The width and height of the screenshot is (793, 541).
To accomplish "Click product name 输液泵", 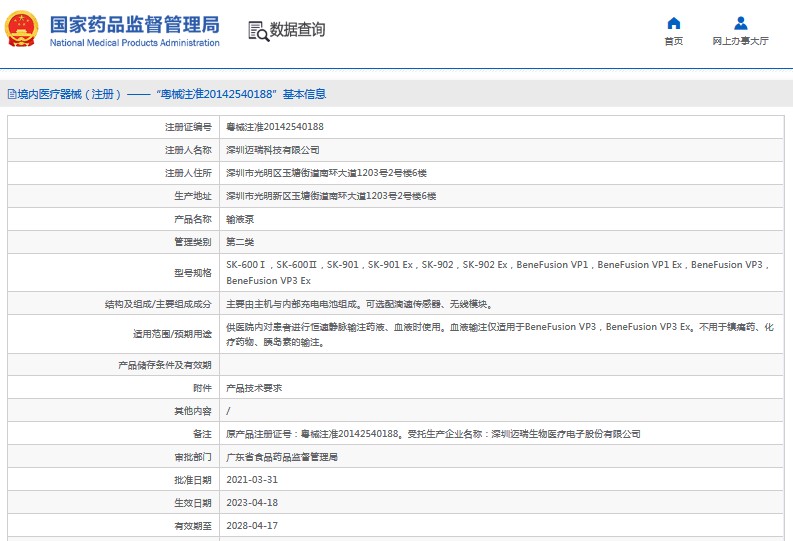I will pos(240,219).
